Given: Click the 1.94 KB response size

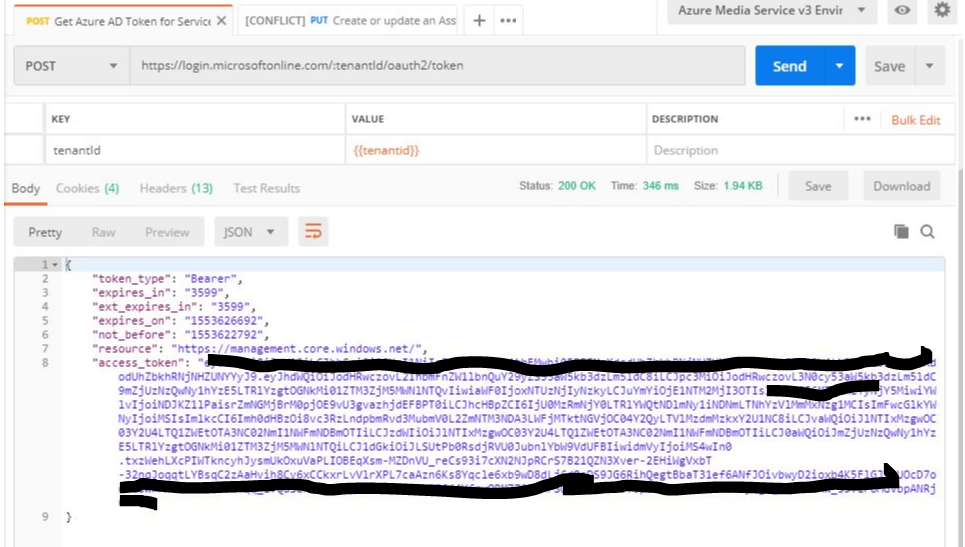Looking at the screenshot, I should 743,186.
